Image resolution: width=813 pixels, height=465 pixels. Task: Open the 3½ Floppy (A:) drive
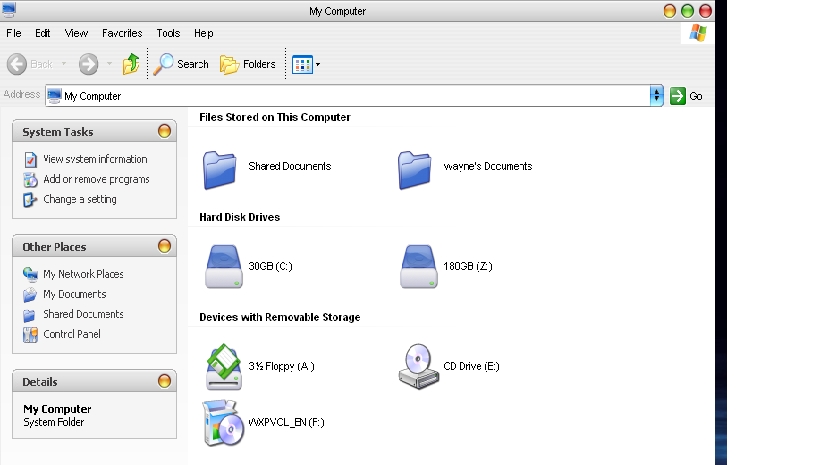[223, 366]
